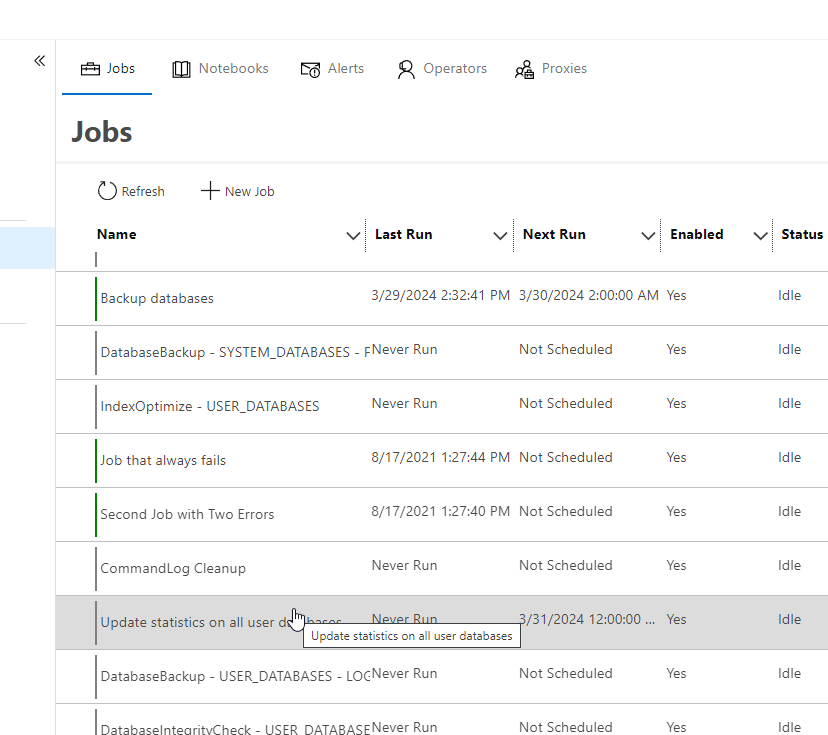Open the Job that always fails row

click(163, 460)
